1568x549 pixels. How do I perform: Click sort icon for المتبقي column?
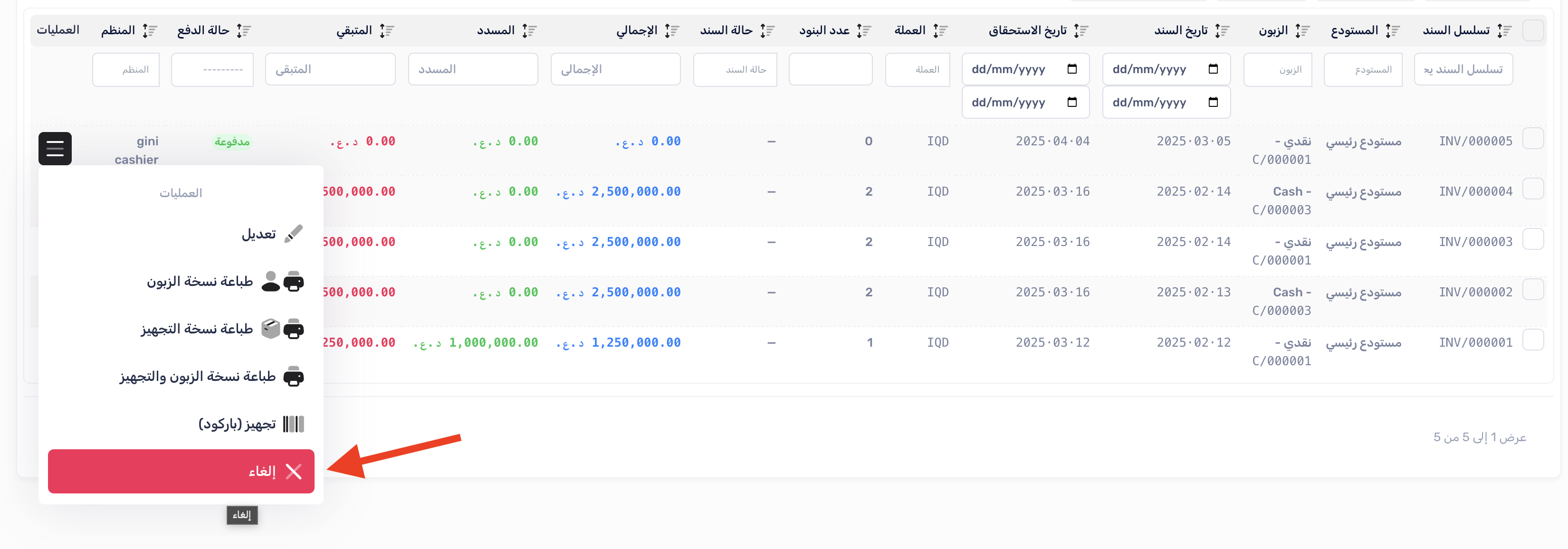point(386,30)
